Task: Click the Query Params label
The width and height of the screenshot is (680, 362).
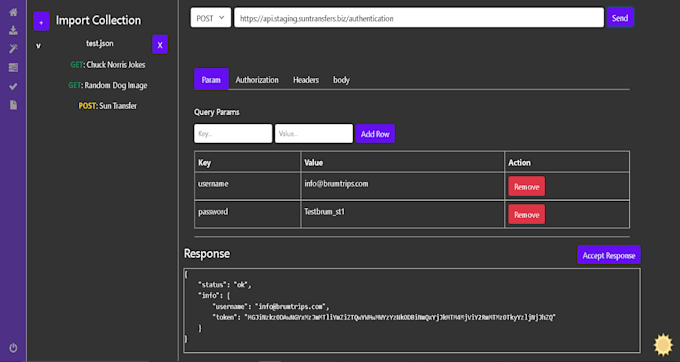Action: 217,112
